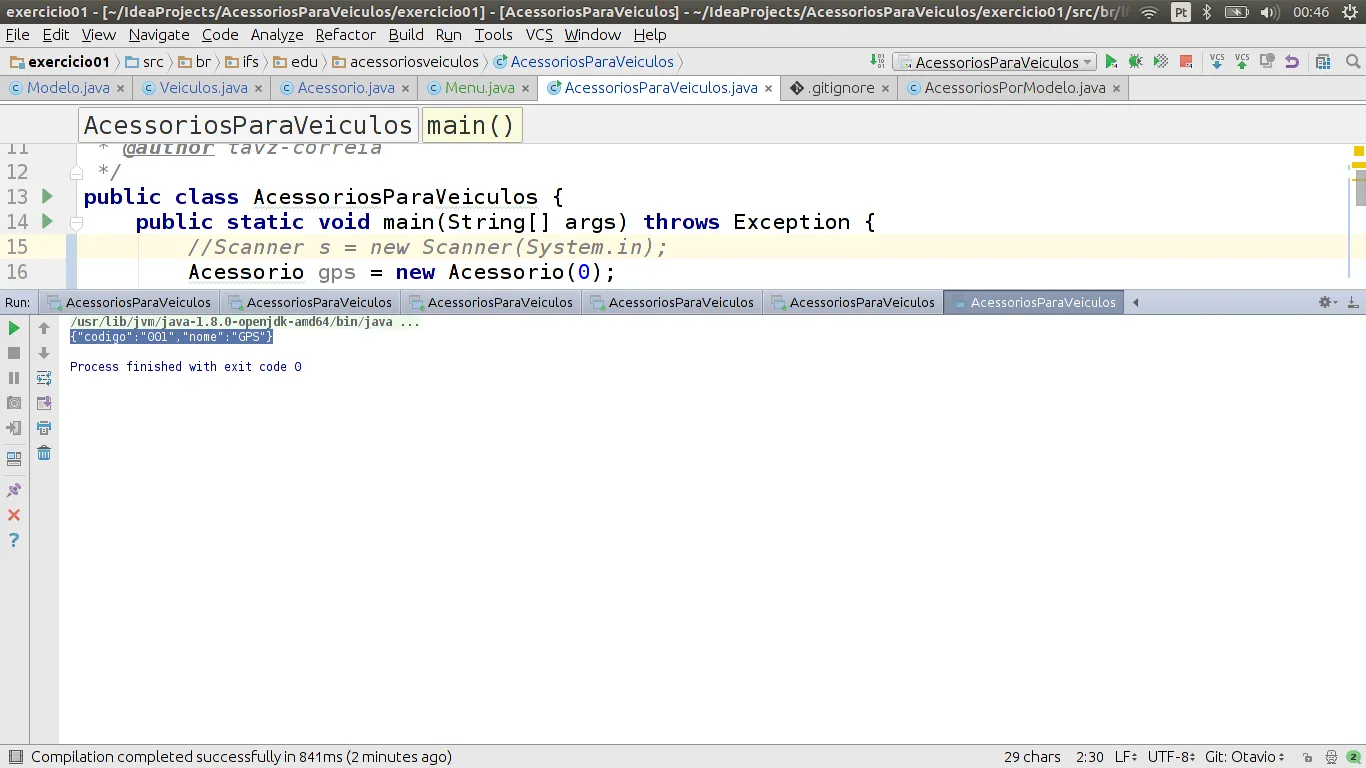
Task: Clear console with the trash icon
Action: (x=44, y=453)
